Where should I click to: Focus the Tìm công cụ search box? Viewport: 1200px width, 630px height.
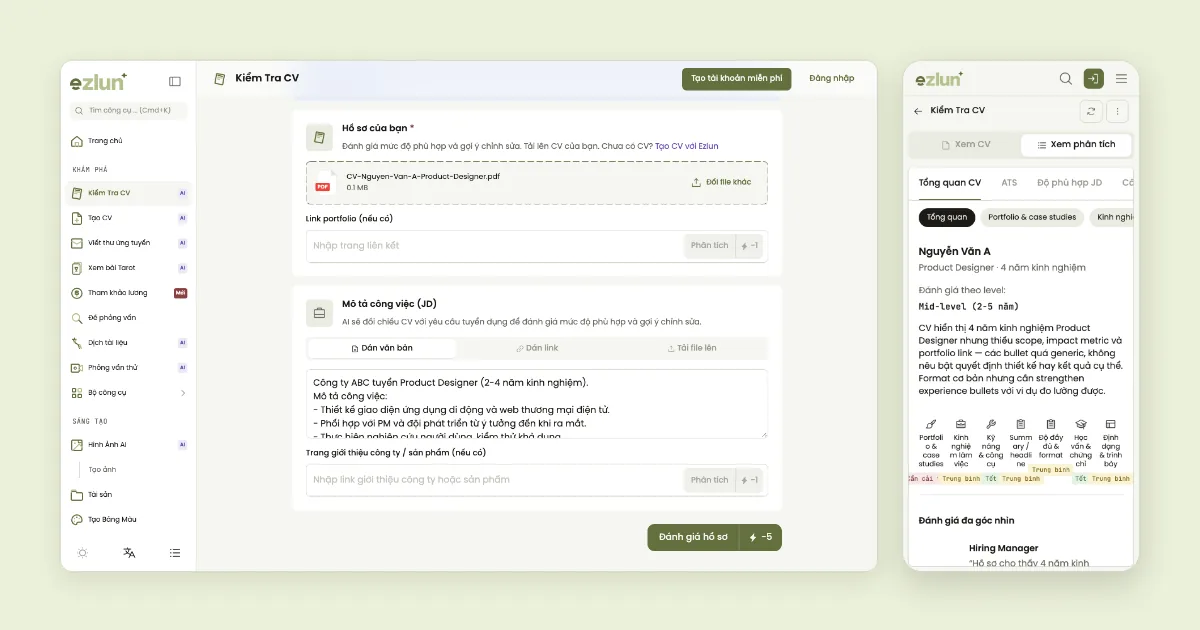pyautogui.click(x=128, y=110)
